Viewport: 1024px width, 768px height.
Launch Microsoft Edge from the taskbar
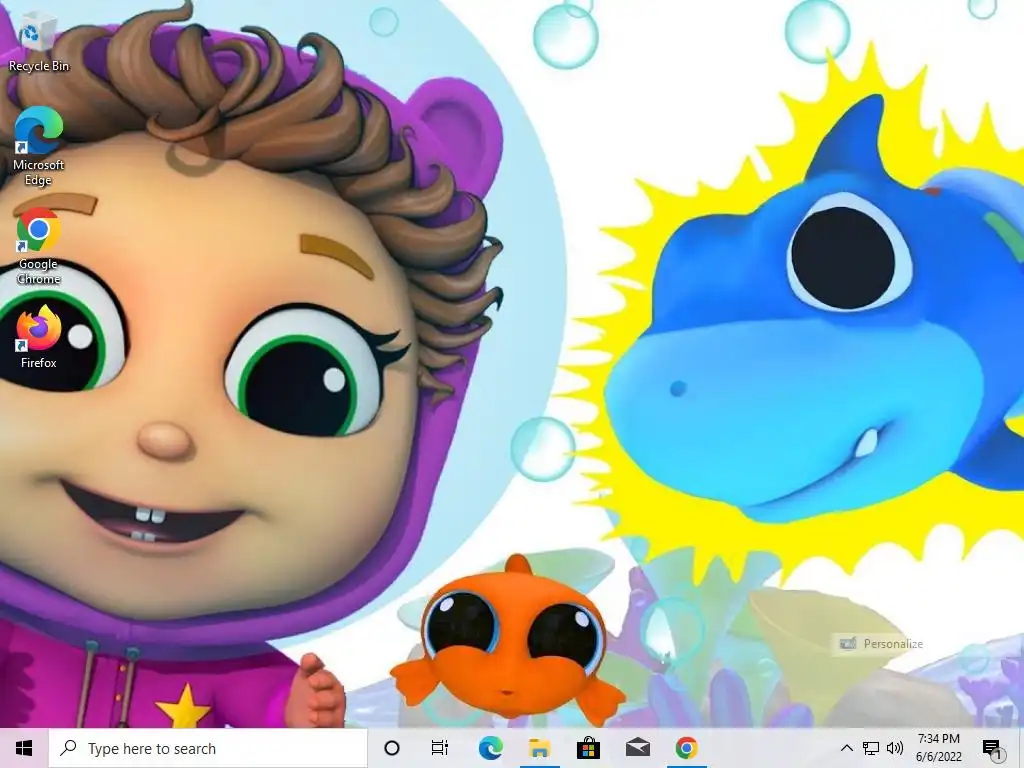click(490, 748)
